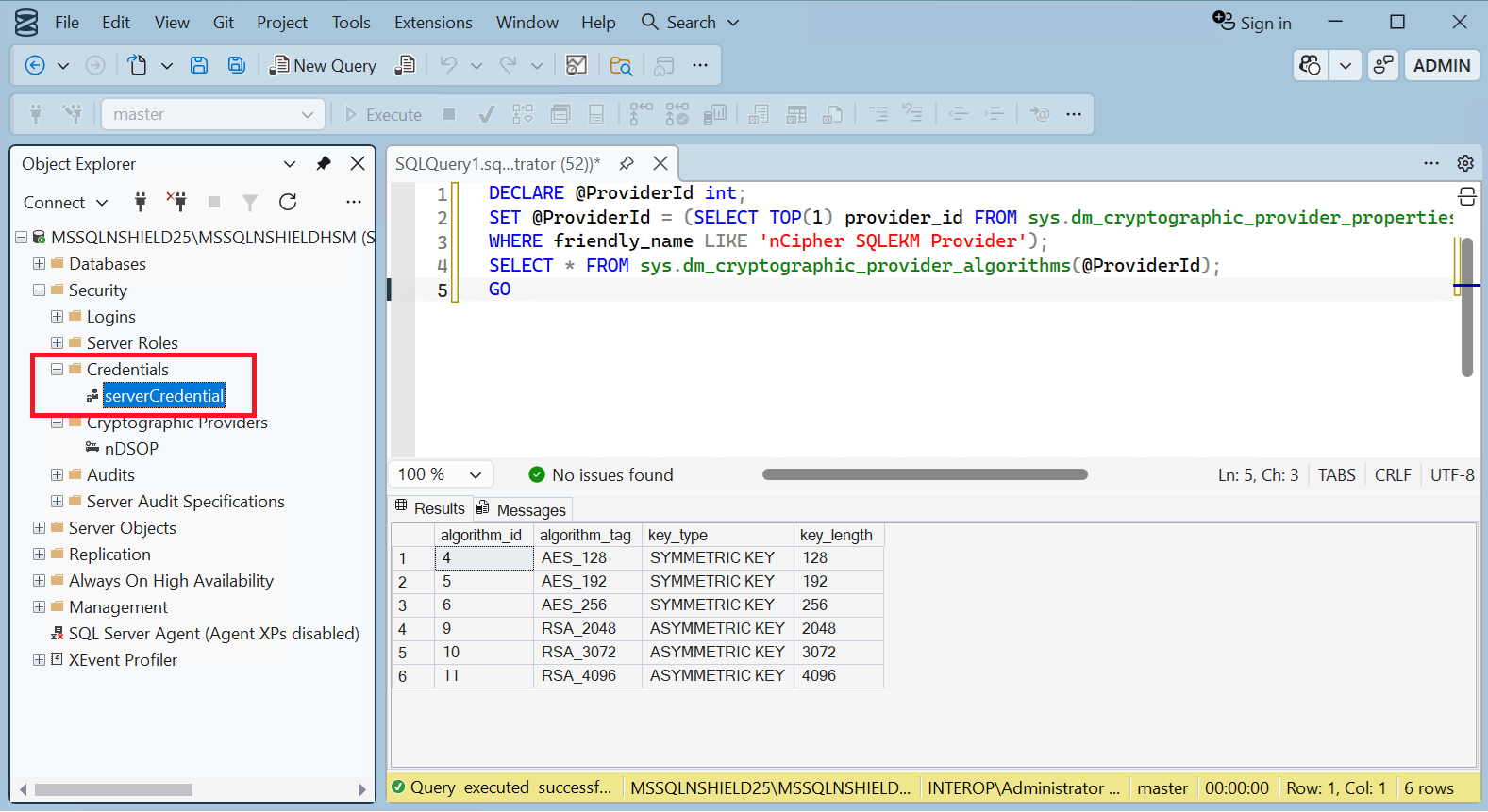1488x812 pixels.
Task: Click the Find in Files icon
Action: coord(621,65)
